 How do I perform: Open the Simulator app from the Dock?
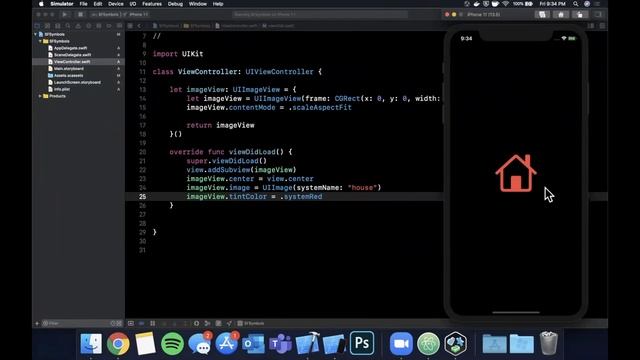[x=334, y=343]
